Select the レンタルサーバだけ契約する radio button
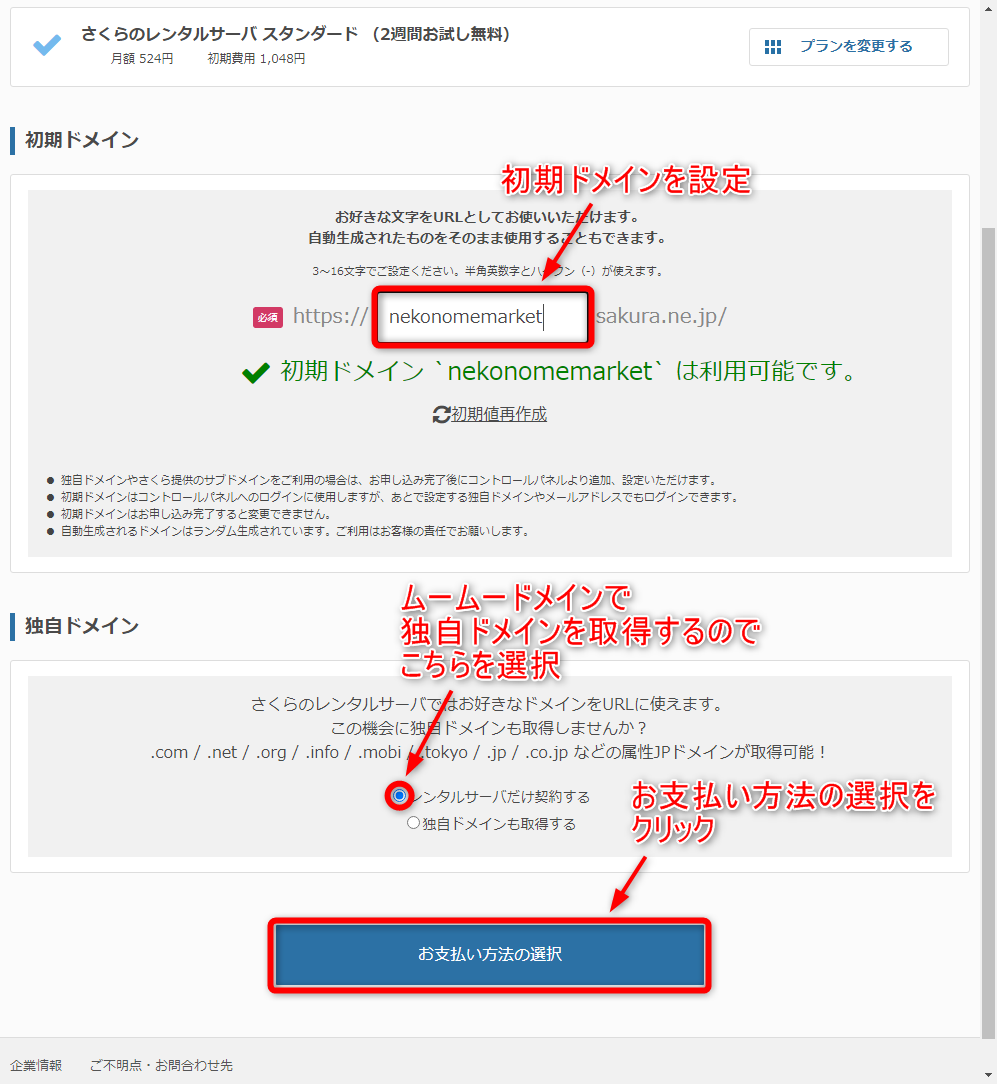The height and width of the screenshot is (1084, 997). pos(400,796)
